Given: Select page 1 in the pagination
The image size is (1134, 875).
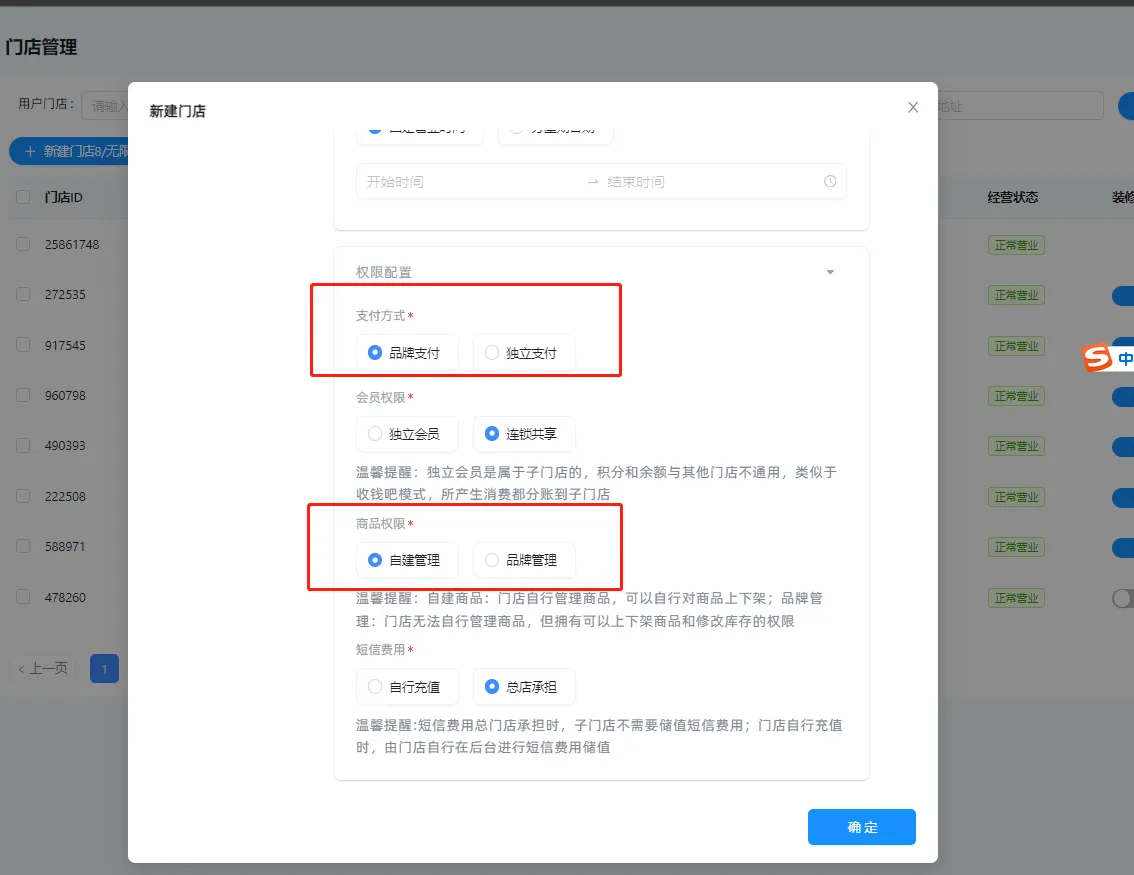Looking at the screenshot, I should click(x=104, y=668).
